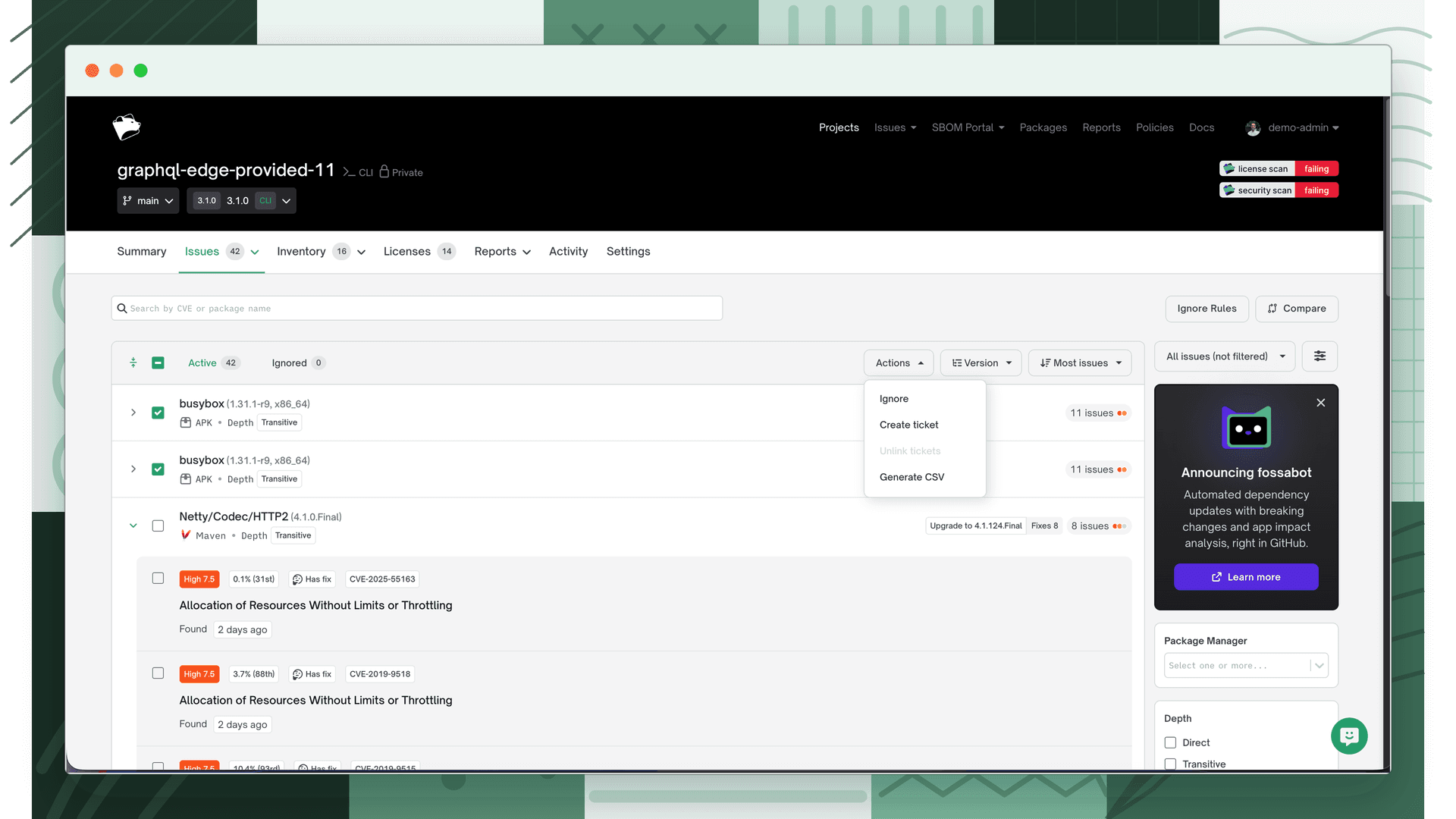Viewport: 1456px width, 819px height.
Task: Click Has fix icon for CVE-2025-55163
Action: (x=297, y=579)
